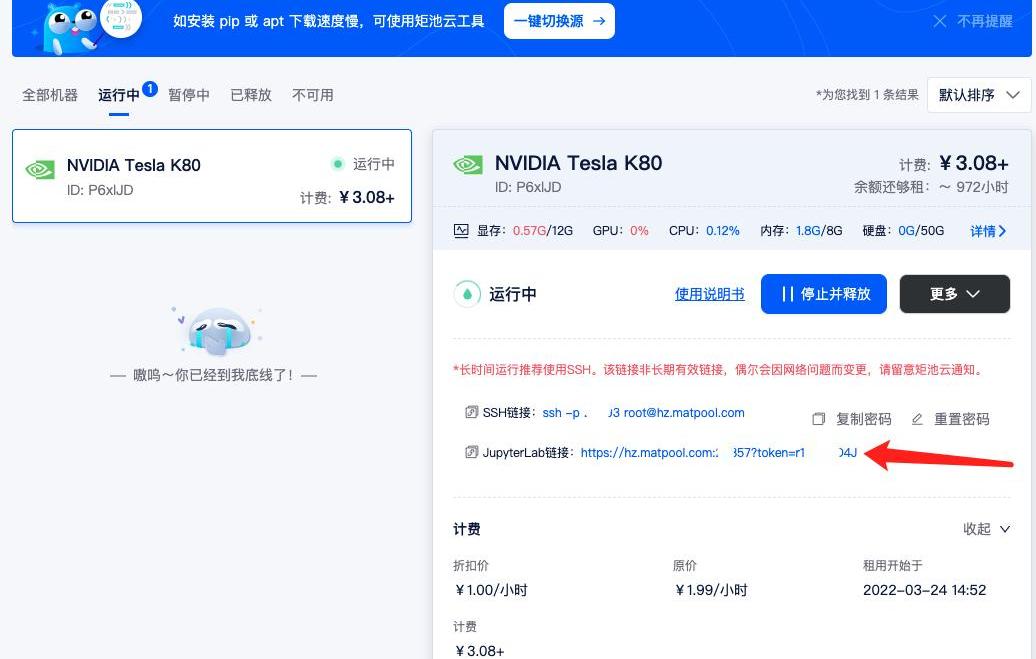1036x659 pixels.
Task: Click the SSH command link text
Action: (x=644, y=413)
